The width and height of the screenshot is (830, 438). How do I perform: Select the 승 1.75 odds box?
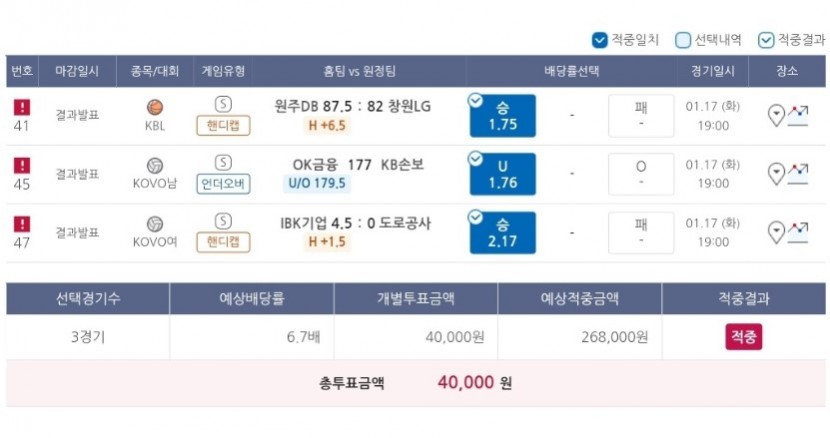tap(502, 116)
